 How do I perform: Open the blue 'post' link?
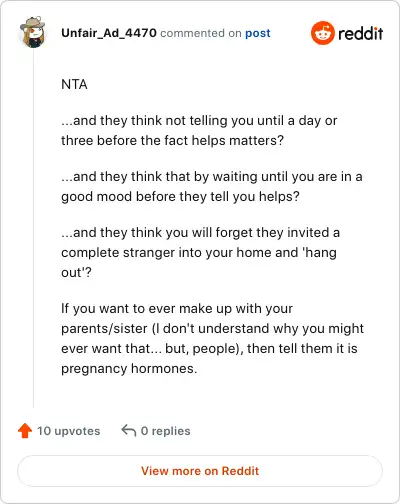pyautogui.click(x=258, y=33)
